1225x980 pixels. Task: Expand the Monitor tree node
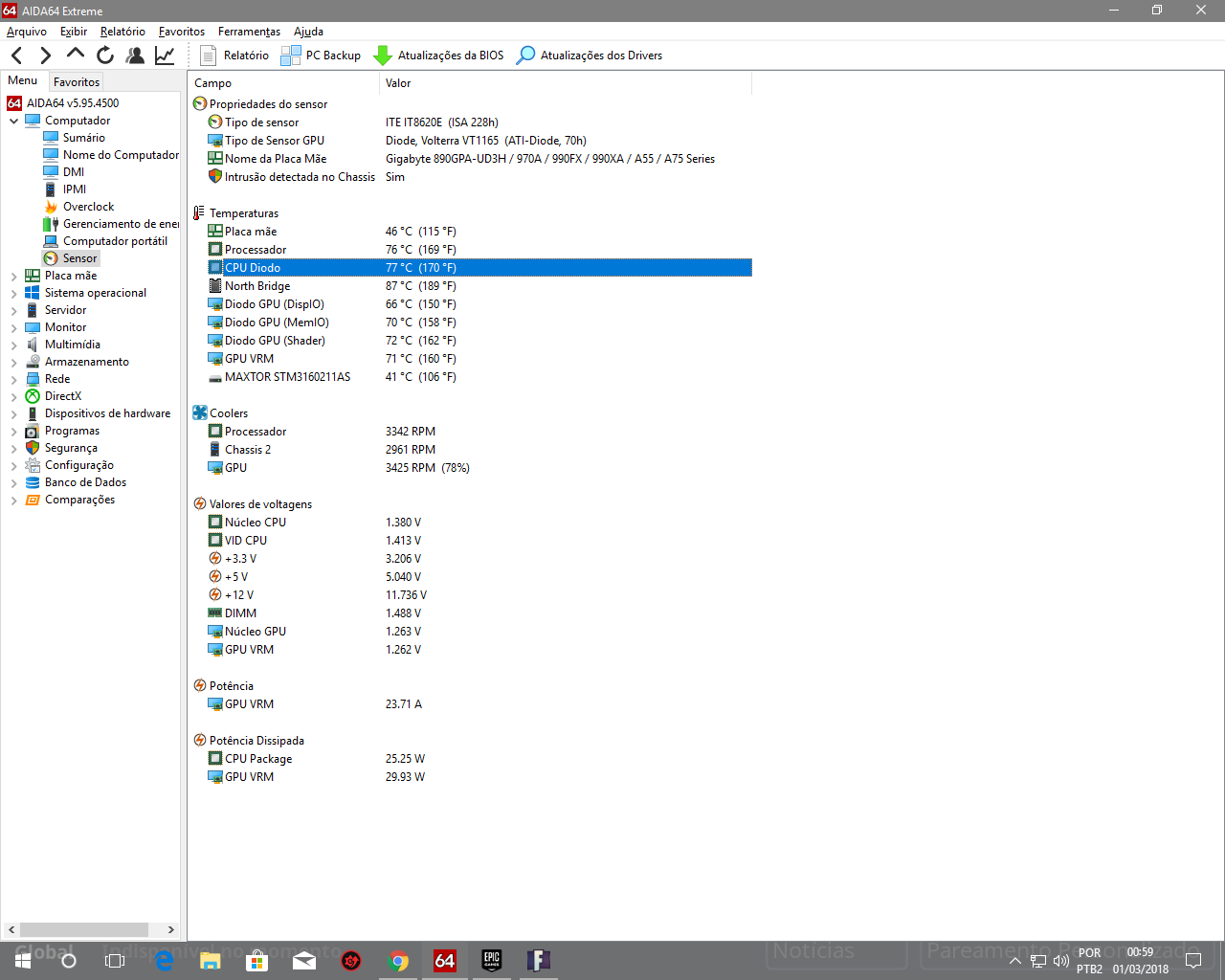coord(13,327)
